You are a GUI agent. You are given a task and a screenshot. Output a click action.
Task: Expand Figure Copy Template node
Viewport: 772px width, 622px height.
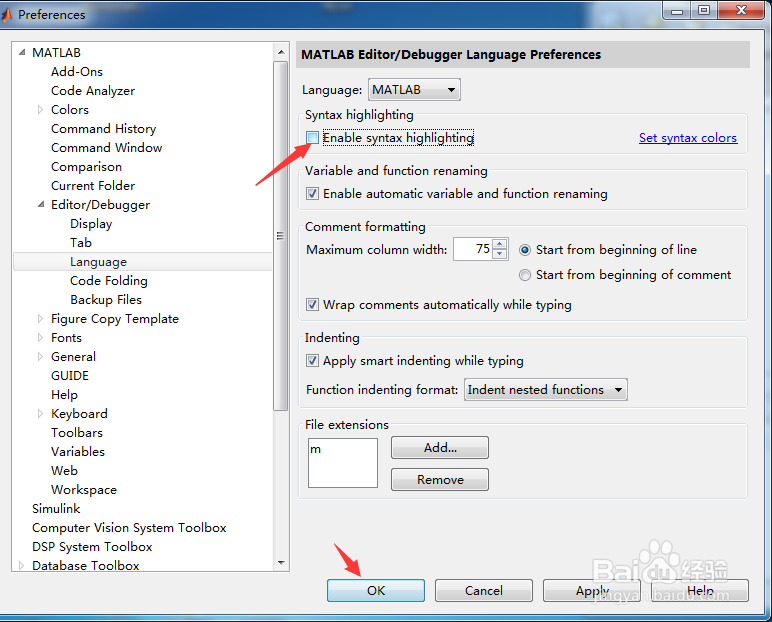coord(40,319)
